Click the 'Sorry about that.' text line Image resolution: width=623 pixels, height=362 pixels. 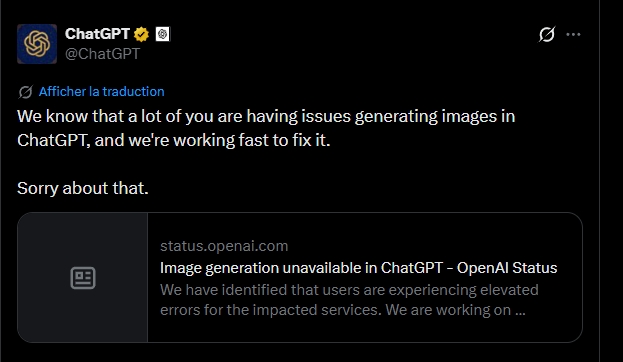[83, 188]
